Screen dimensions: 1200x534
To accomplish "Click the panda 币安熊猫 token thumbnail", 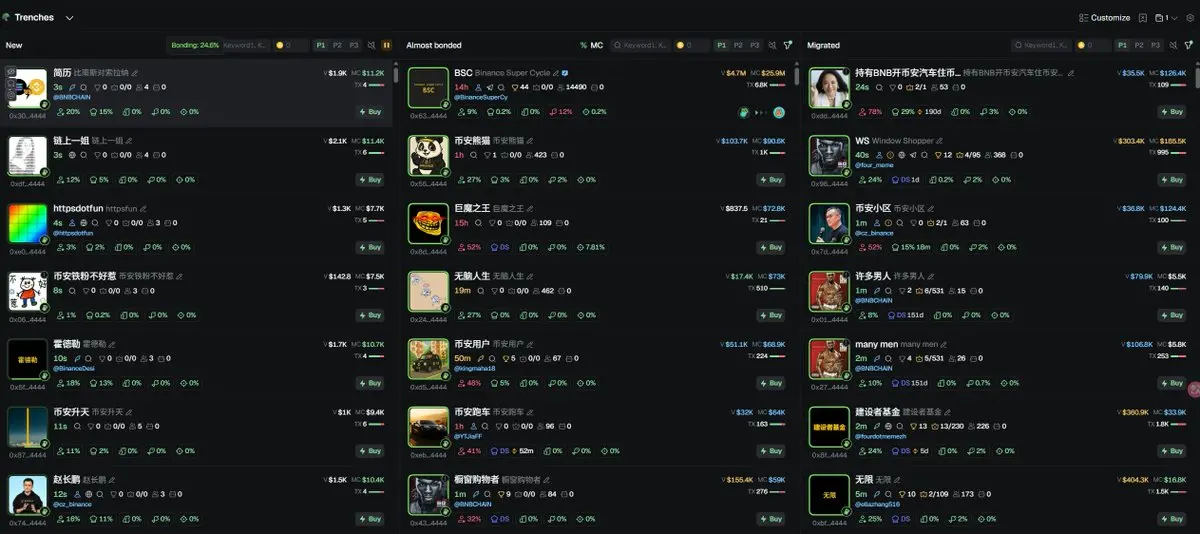I will coord(428,155).
